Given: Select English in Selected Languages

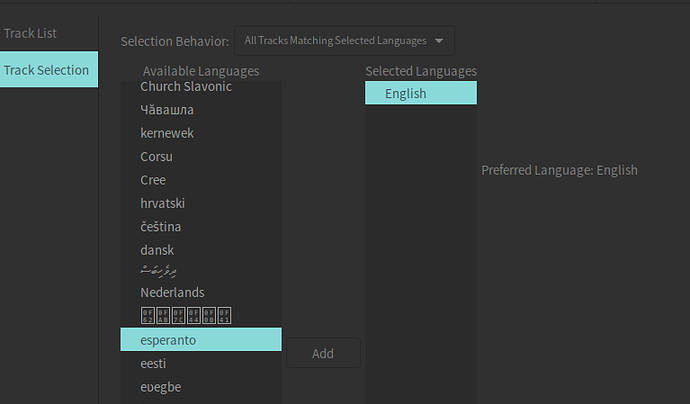Looking at the screenshot, I should 420,94.
